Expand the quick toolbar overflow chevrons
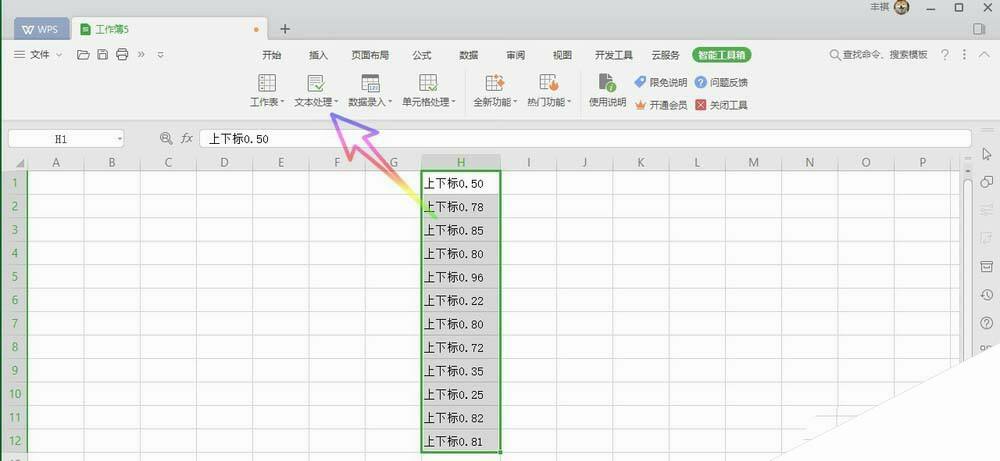This screenshot has width=1000, height=461. (x=141, y=55)
